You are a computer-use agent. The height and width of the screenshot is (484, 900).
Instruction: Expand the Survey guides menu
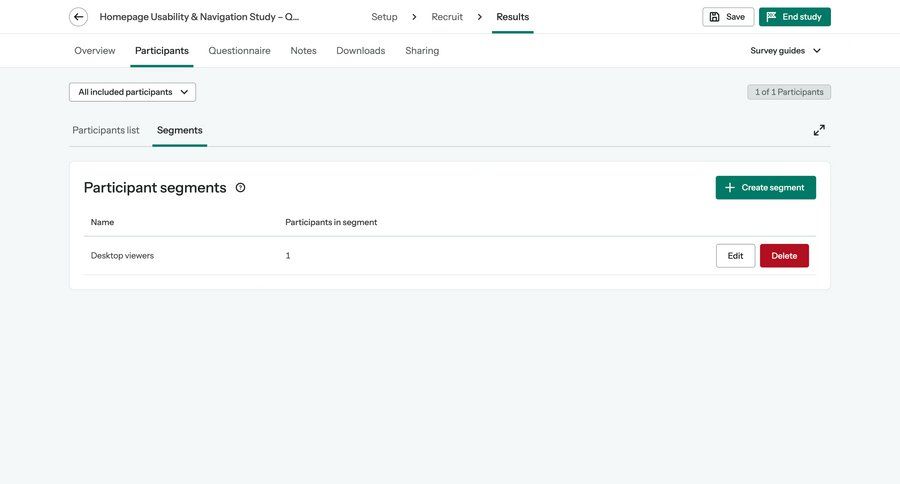point(785,51)
